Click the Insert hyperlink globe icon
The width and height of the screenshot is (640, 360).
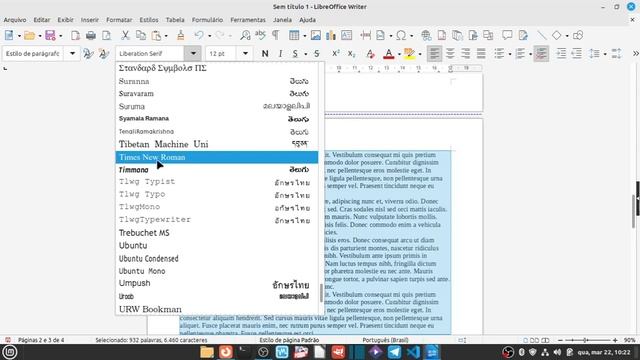coord(426,36)
